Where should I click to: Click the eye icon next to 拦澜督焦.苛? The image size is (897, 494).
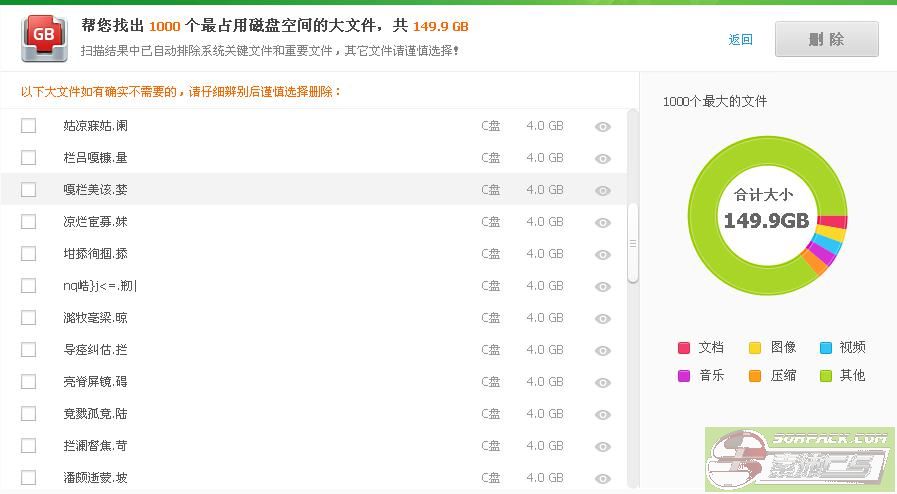[x=603, y=446]
